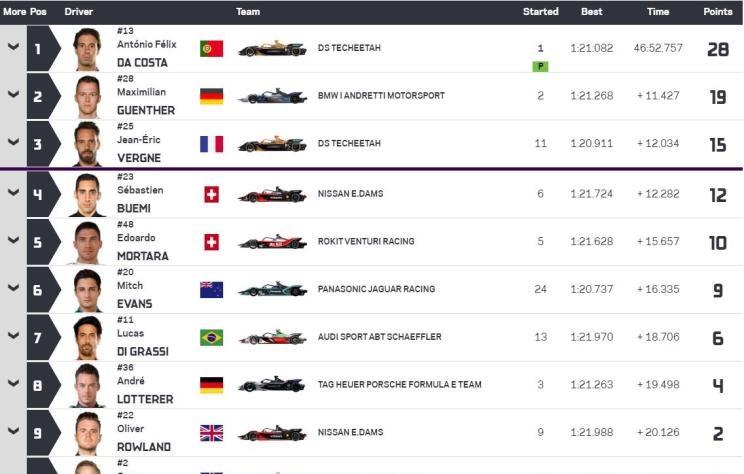Expand details for Sébastien Buemi row
This screenshot has width=744, height=474.
pyautogui.click(x=13, y=192)
